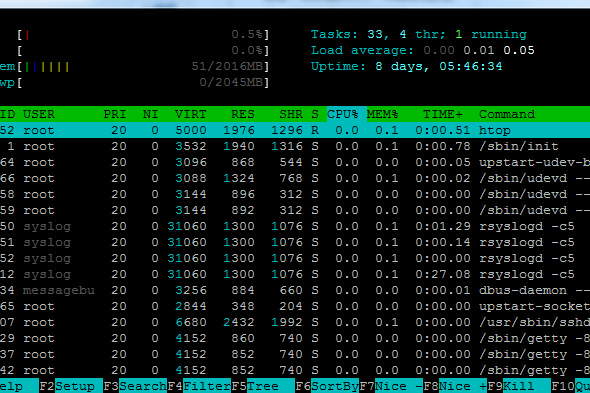Click the NI column header
This screenshot has height=393, width=590.
point(151,114)
